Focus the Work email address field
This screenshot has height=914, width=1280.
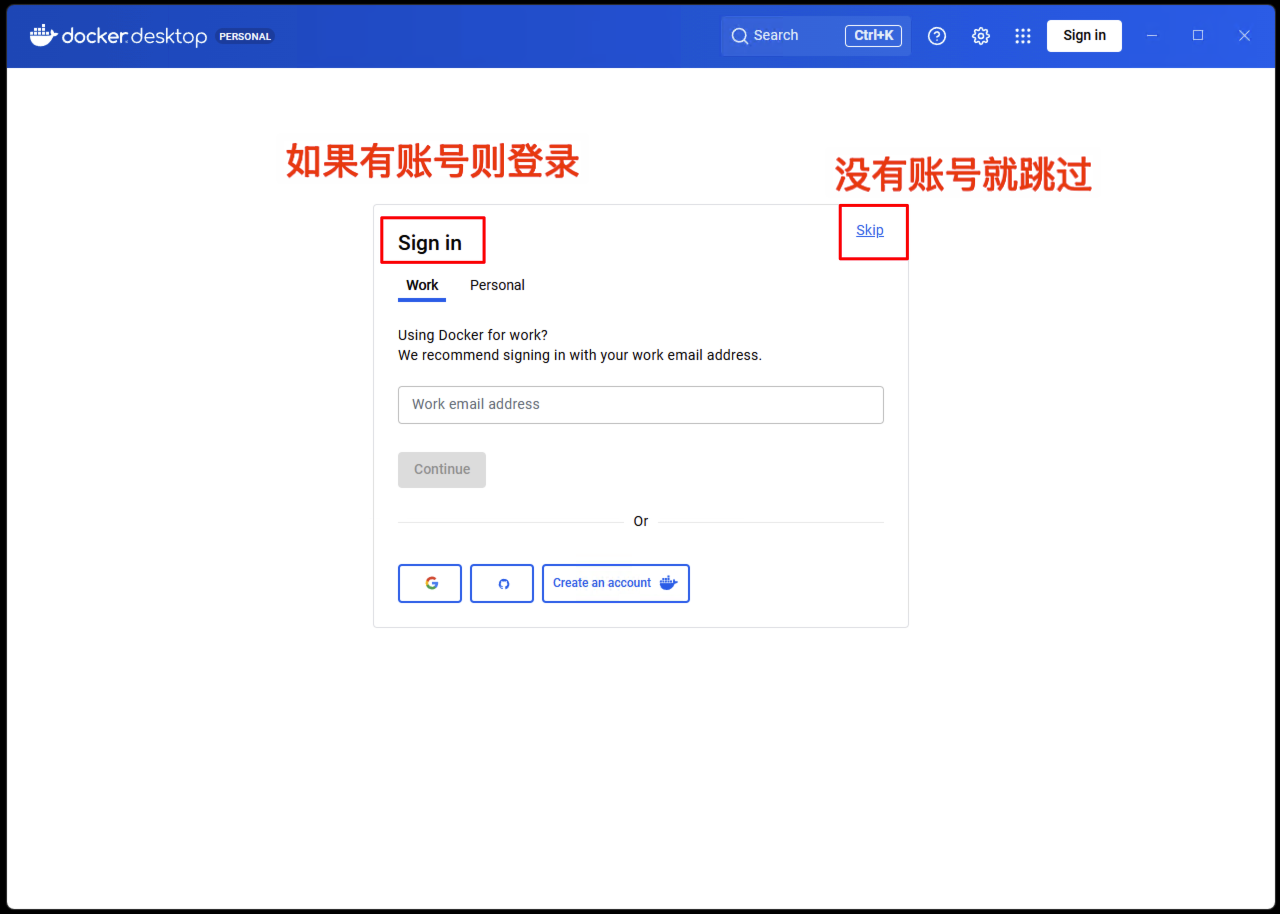(x=641, y=405)
